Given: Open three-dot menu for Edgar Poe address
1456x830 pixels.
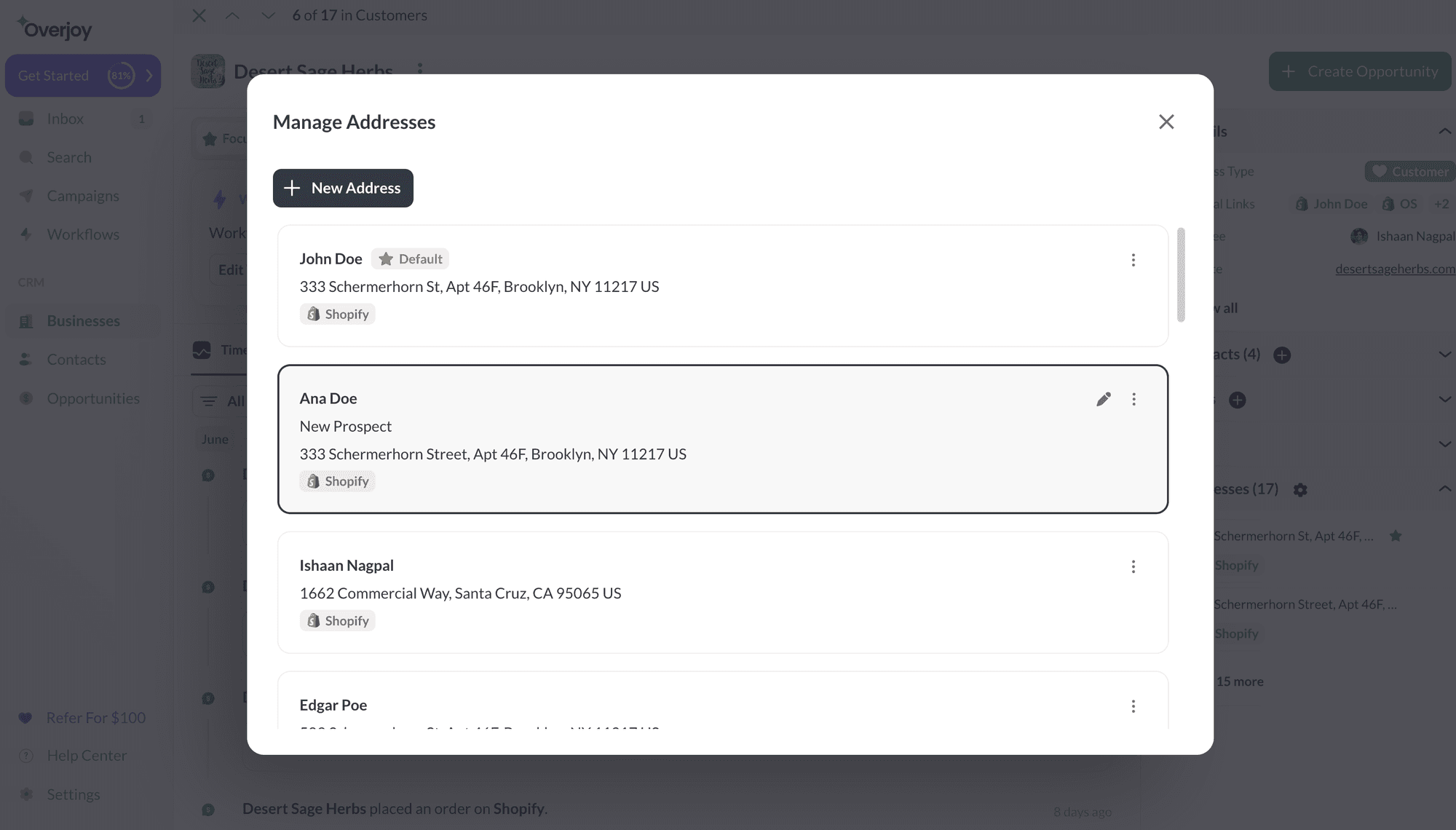Looking at the screenshot, I should coord(1133,706).
